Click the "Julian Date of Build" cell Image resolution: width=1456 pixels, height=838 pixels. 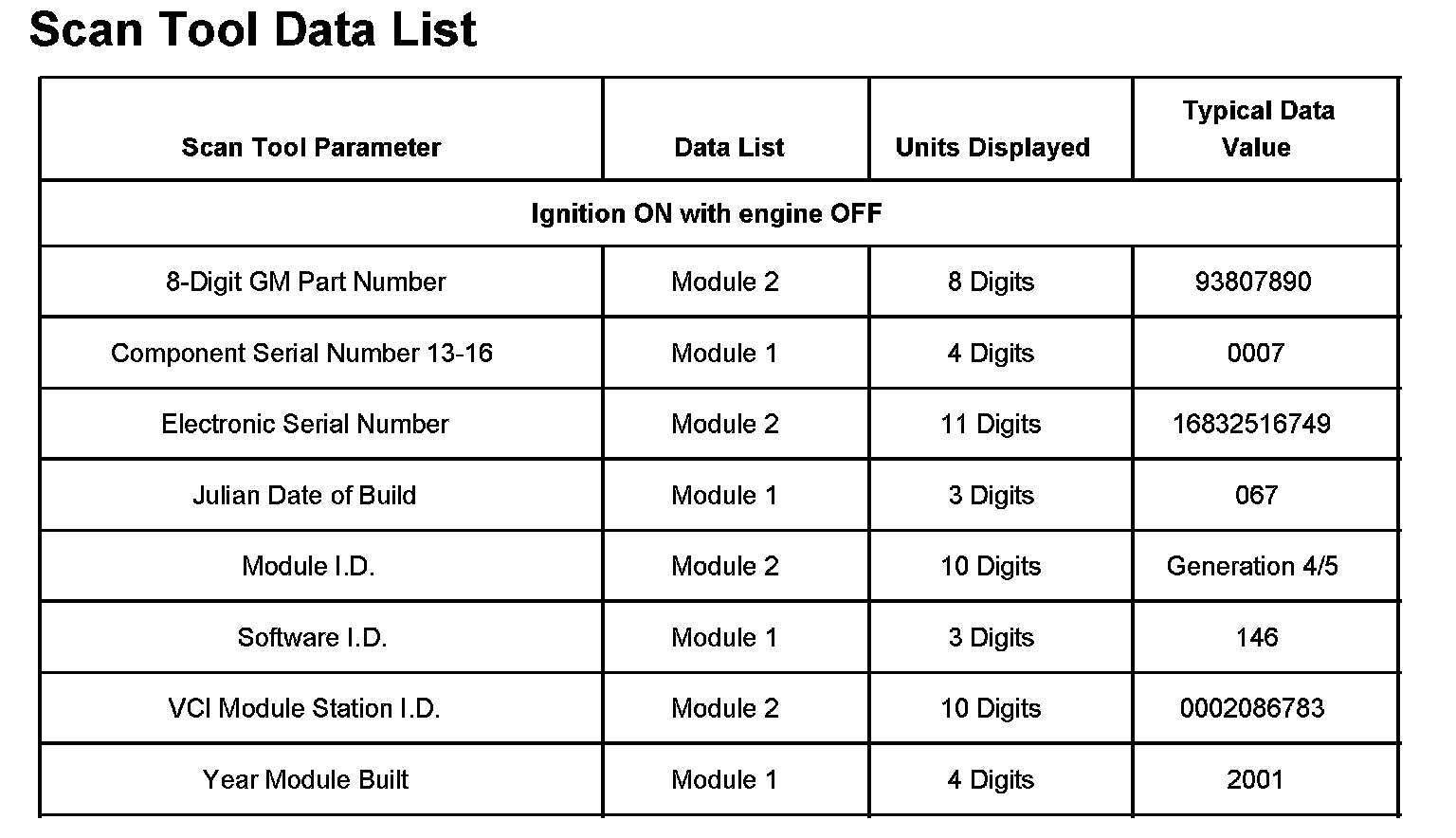click(x=304, y=495)
